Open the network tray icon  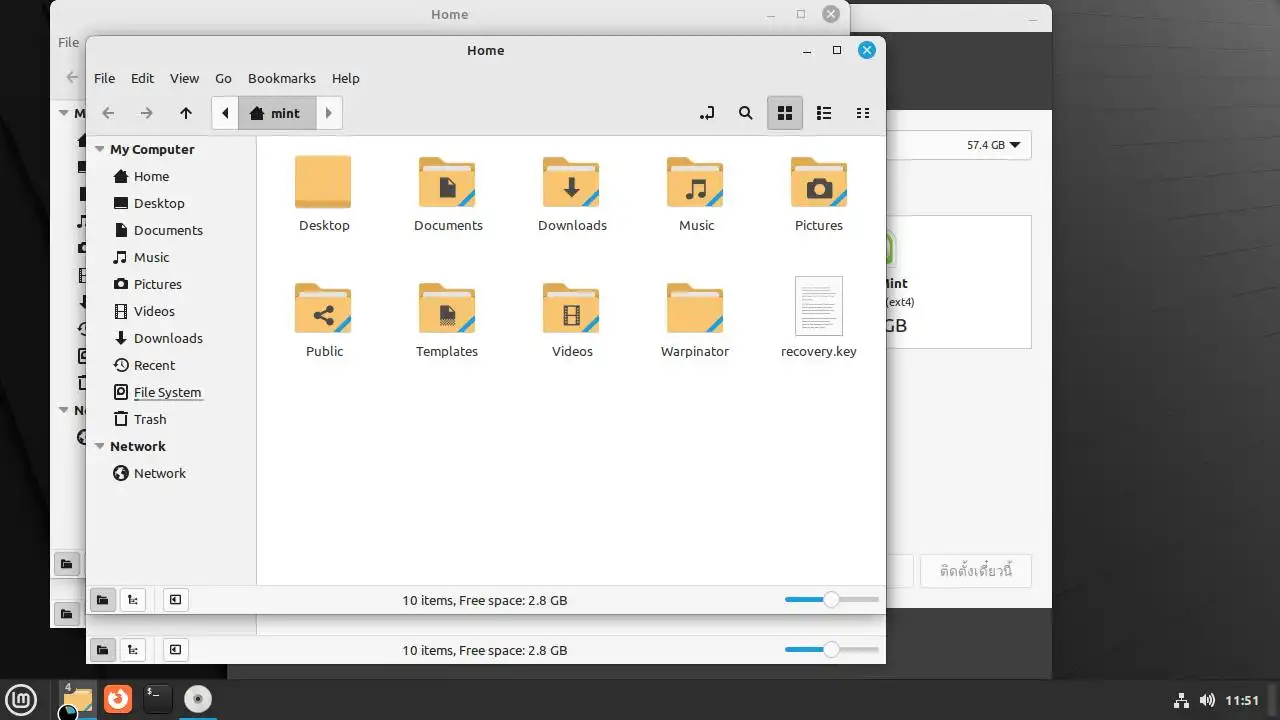1180,700
